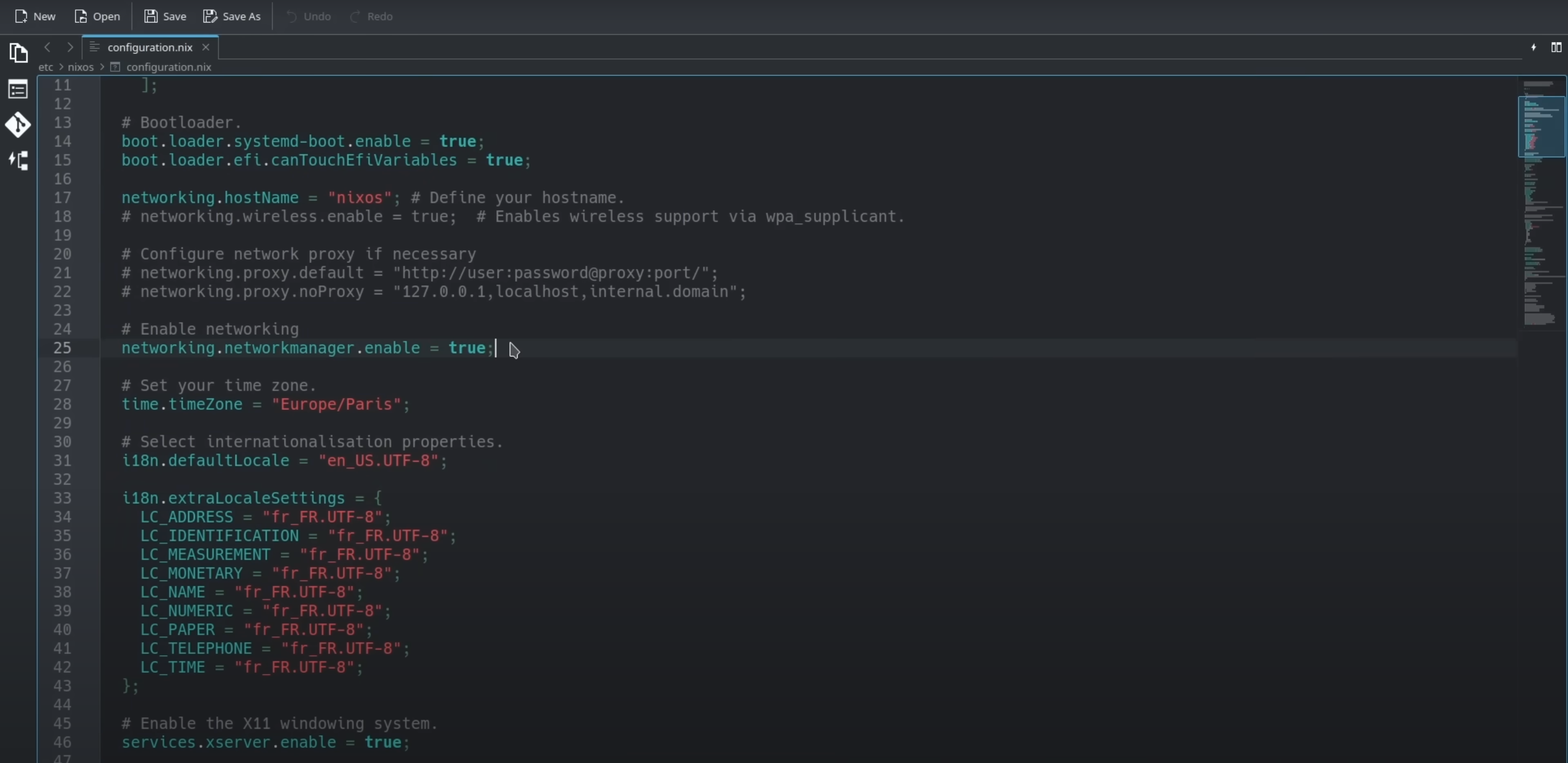Viewport: 1568px width, 763px height.
Task: Click on '# Enable networking' comment
Action: (210, 329)
